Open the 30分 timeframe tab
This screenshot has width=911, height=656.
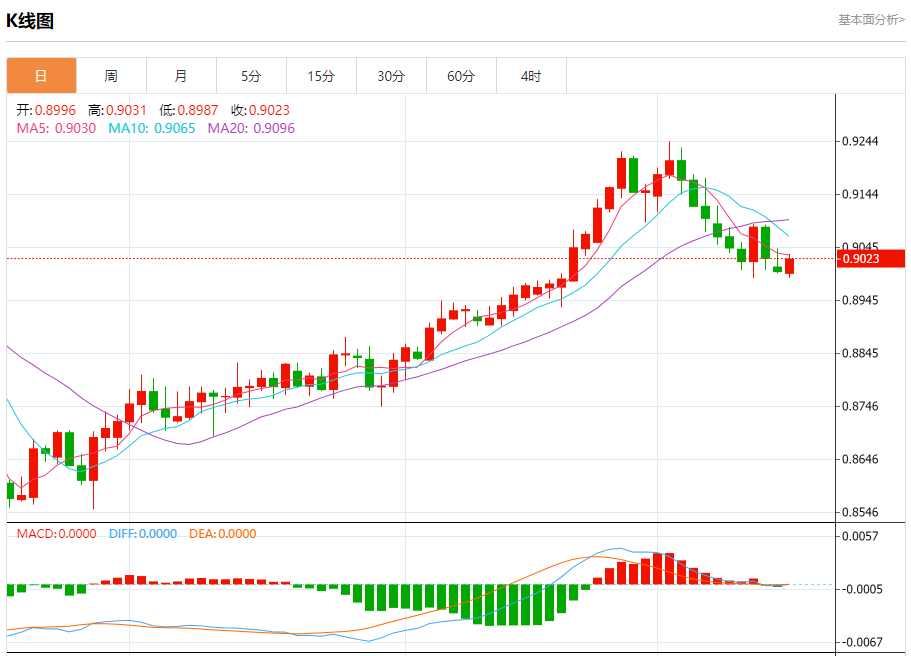(x=392, y=76)
